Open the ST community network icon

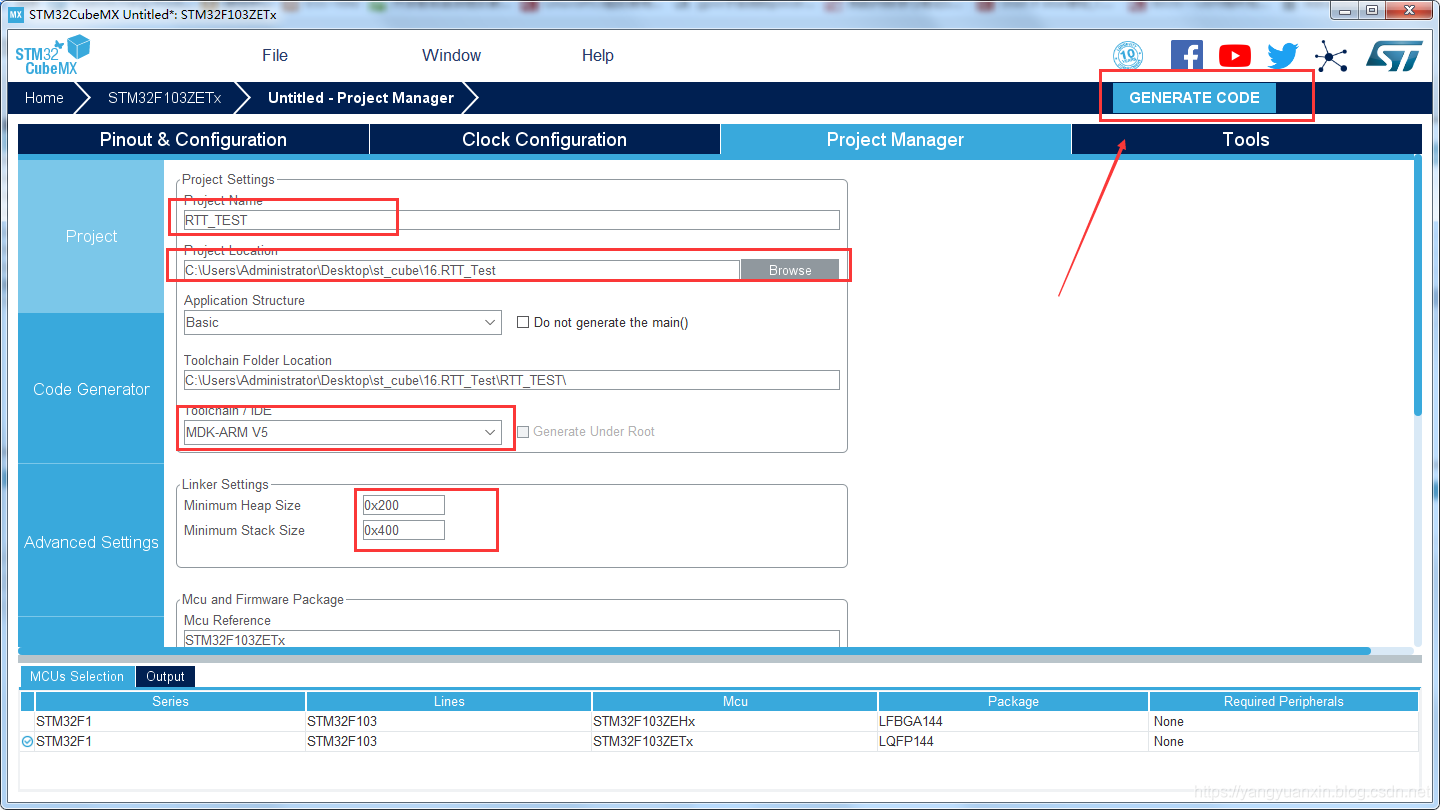(1331, 56)
